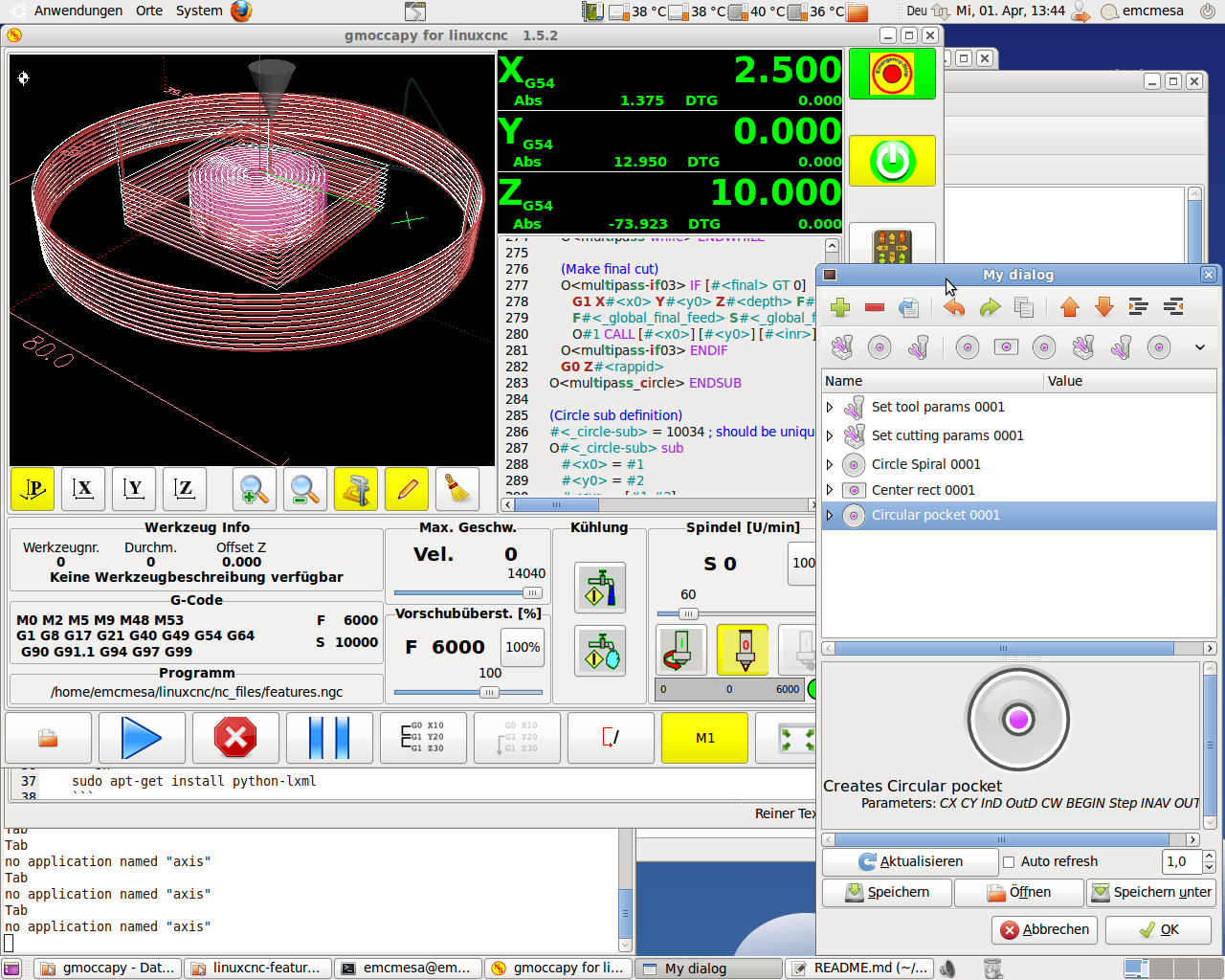Toggle dimensions display in preview
This screenshot has height=980, width=1225.
coord(356,489)
